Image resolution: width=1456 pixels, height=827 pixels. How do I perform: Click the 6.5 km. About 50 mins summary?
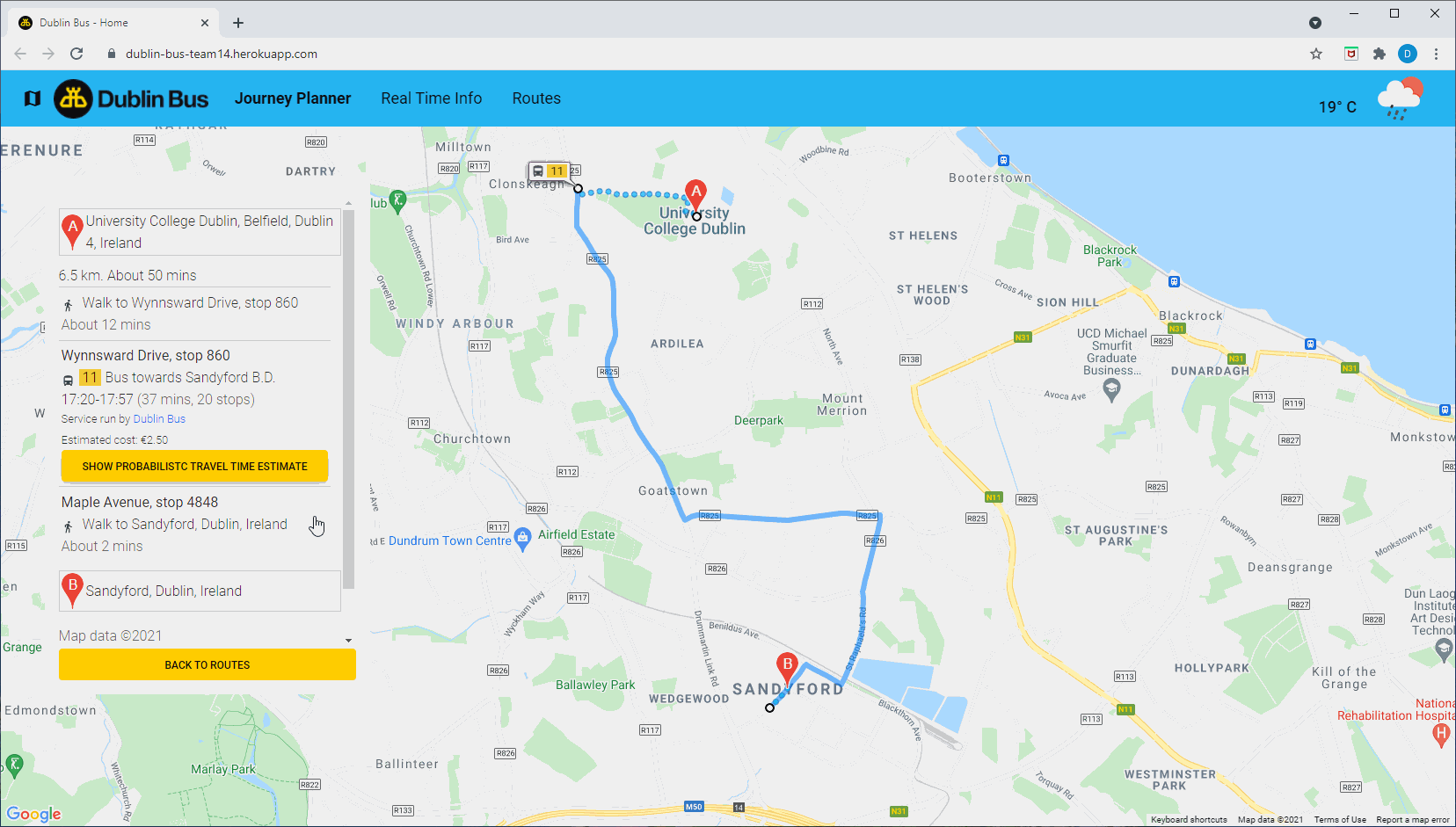127,275
